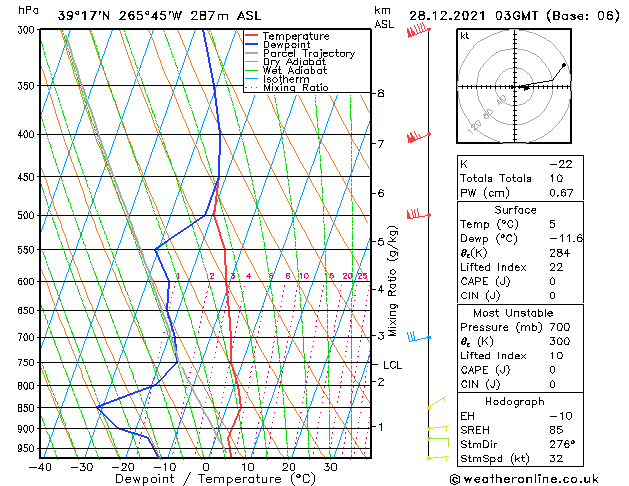Click the StmDir value 276°
This screenshot has height=486, width=629.
pyautogui.click(x=562, y=444)
